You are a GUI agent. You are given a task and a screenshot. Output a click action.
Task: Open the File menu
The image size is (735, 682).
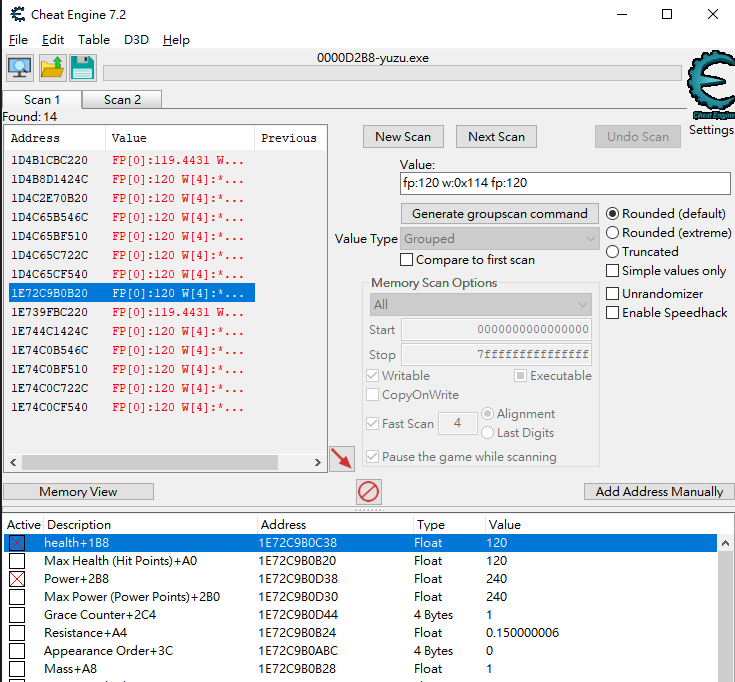pos(18,40)
